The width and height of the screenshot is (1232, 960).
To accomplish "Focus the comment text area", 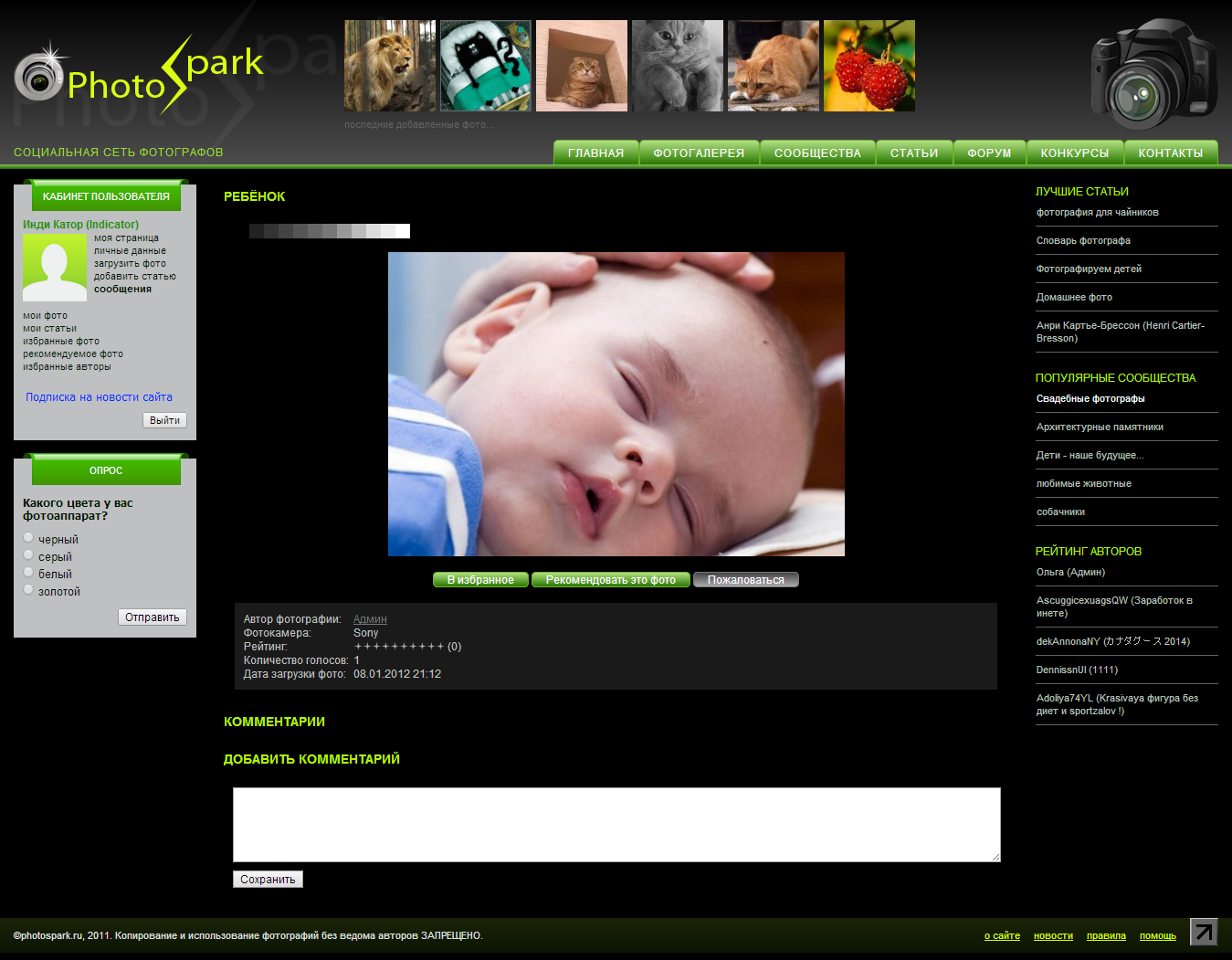I will [x=616, y=825].
